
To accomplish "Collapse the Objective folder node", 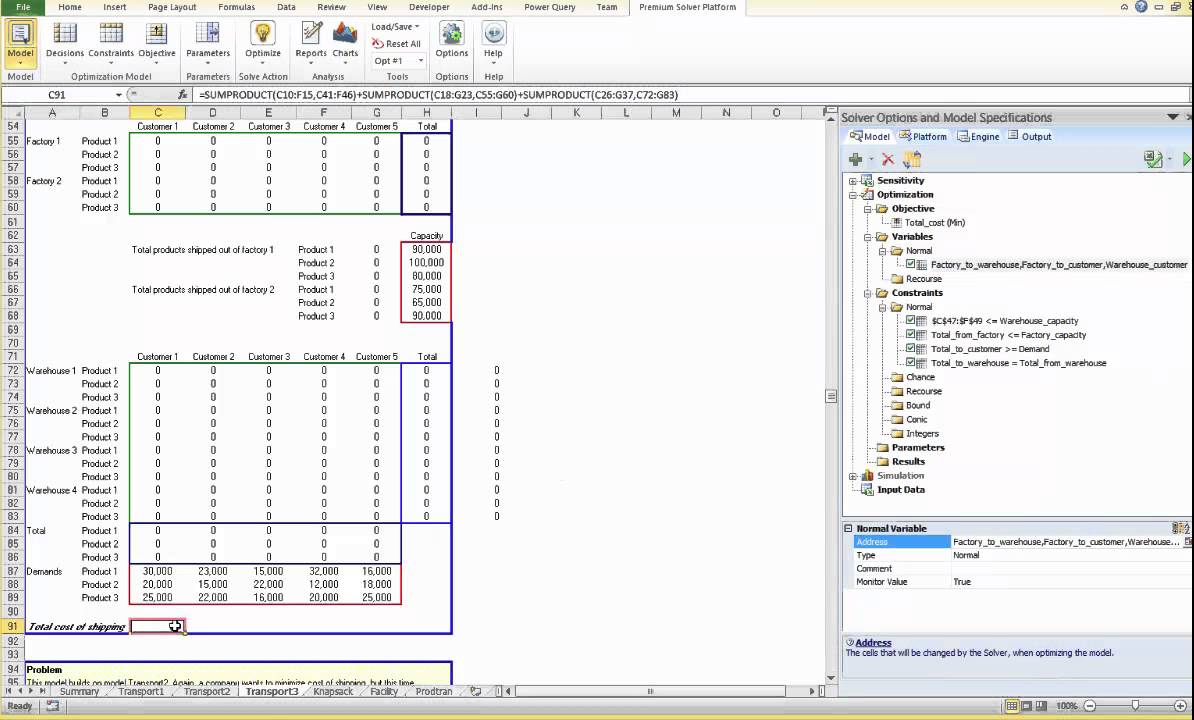I will [867, 209].
